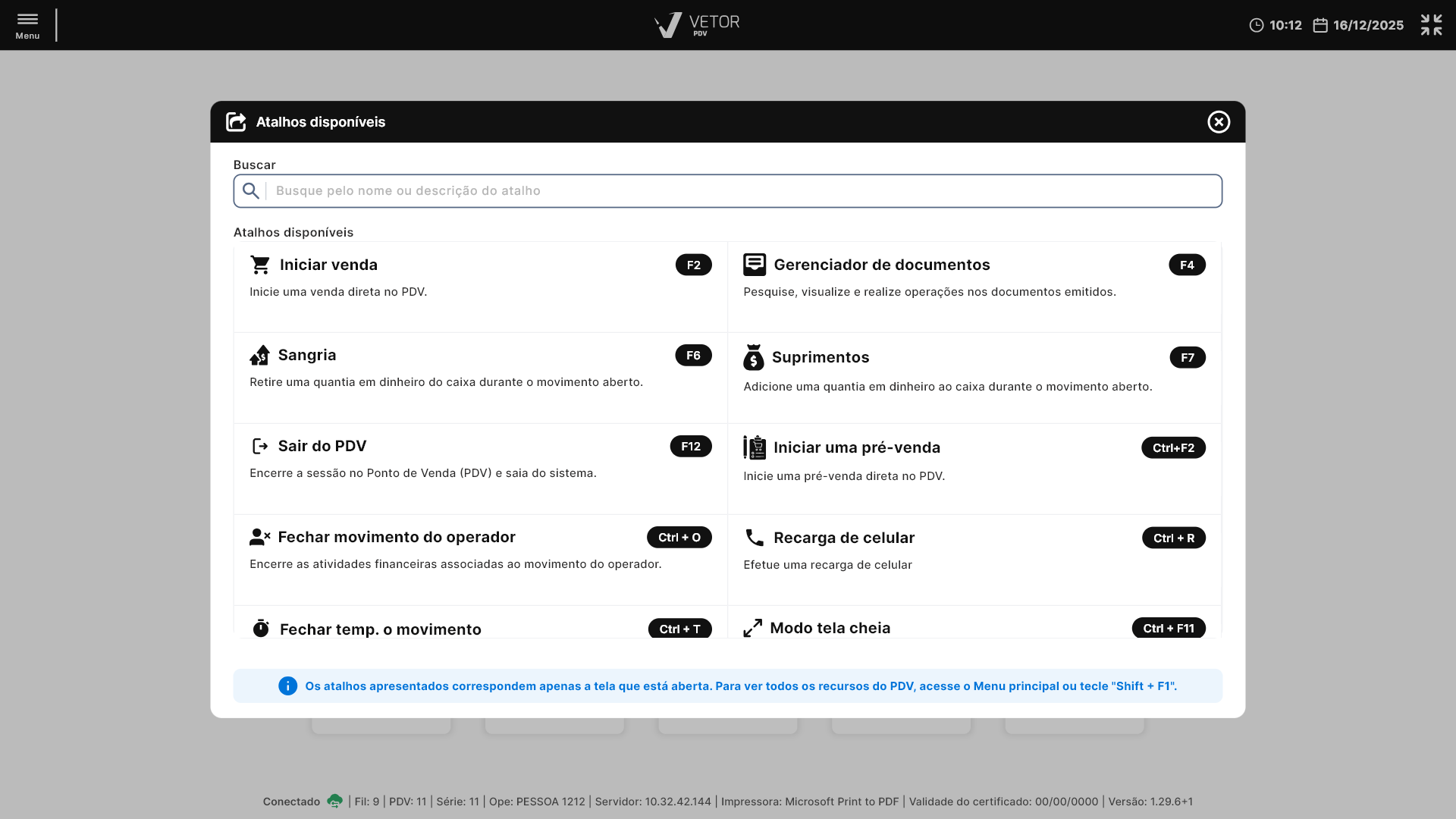Click the green cloud connection status icon
This screenshot has height=819, width=1456.
(334, 801)
